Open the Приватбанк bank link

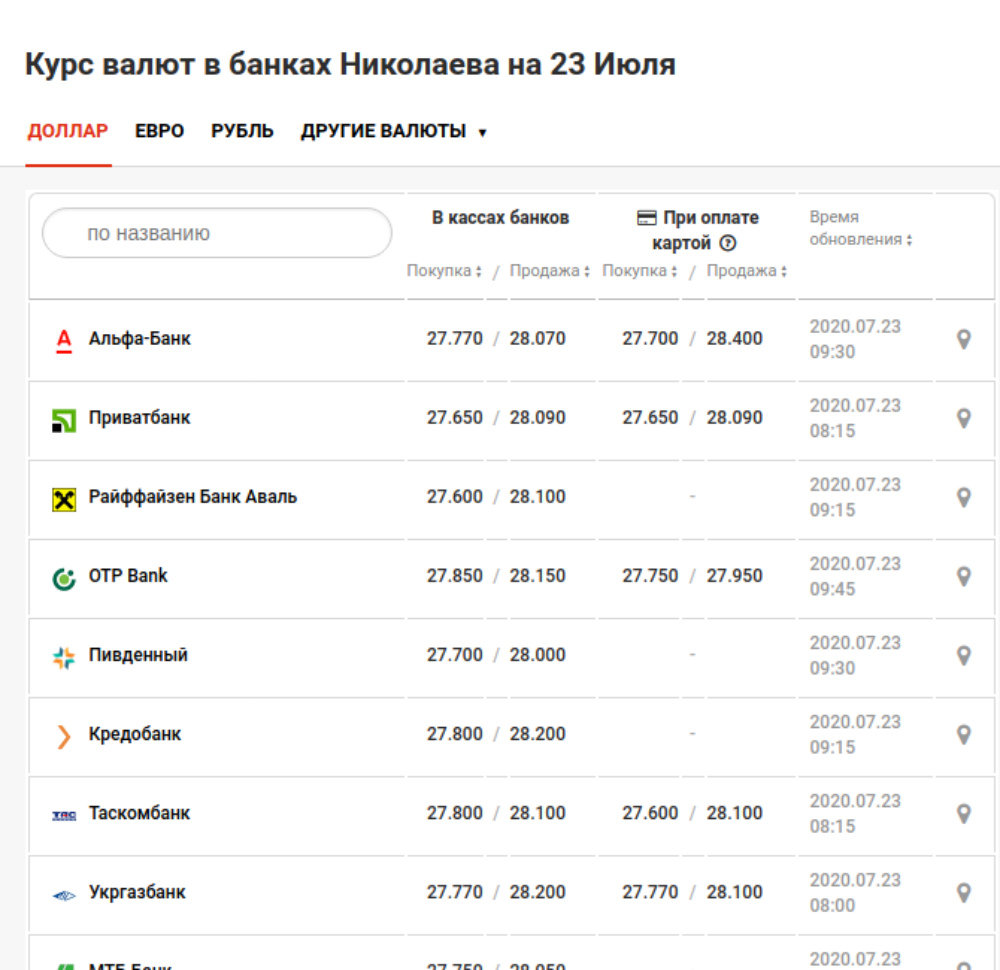click(x=139, y=418)
